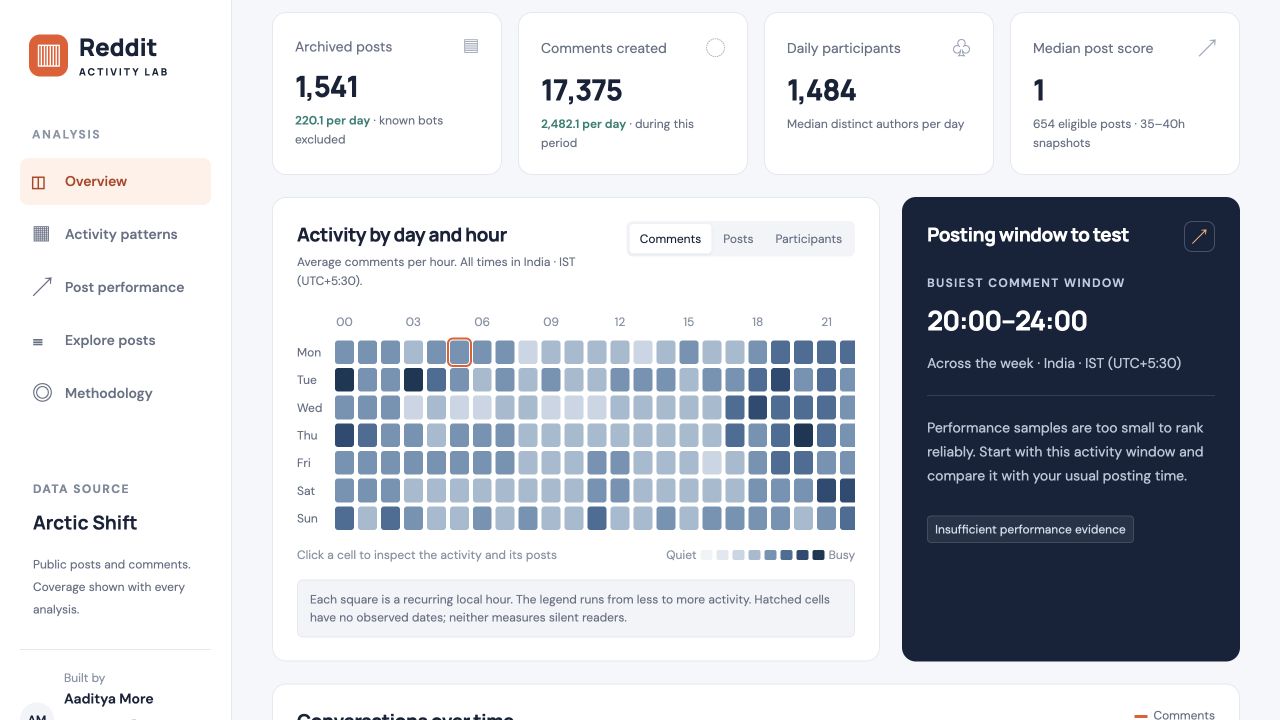Viewport: 1280px width, 720px height.
Task: Open the Methodology page
Action: click(x=116, y=393)
